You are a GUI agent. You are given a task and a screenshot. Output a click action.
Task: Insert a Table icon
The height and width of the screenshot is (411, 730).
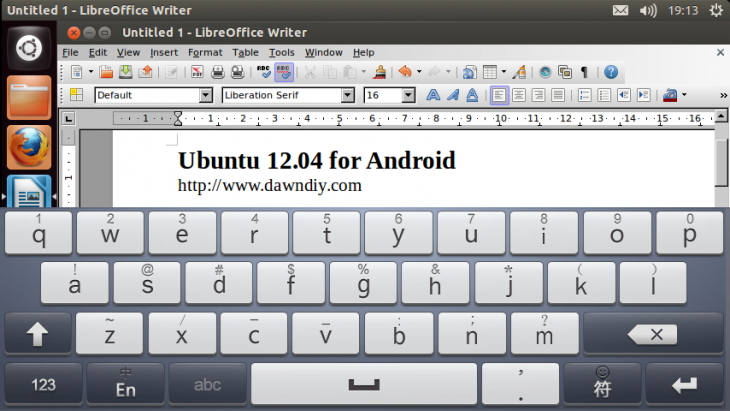pos(490,72)
